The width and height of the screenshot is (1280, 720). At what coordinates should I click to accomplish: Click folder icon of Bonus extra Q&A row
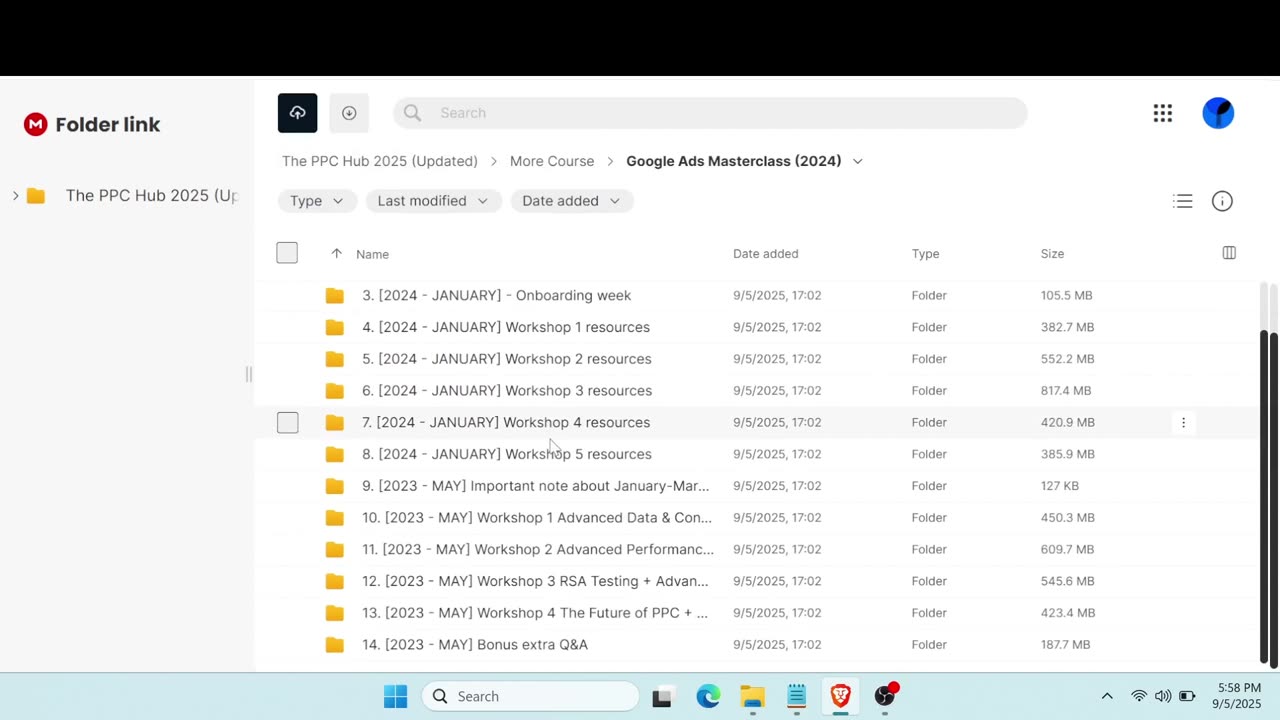click(x=335, y=645)
